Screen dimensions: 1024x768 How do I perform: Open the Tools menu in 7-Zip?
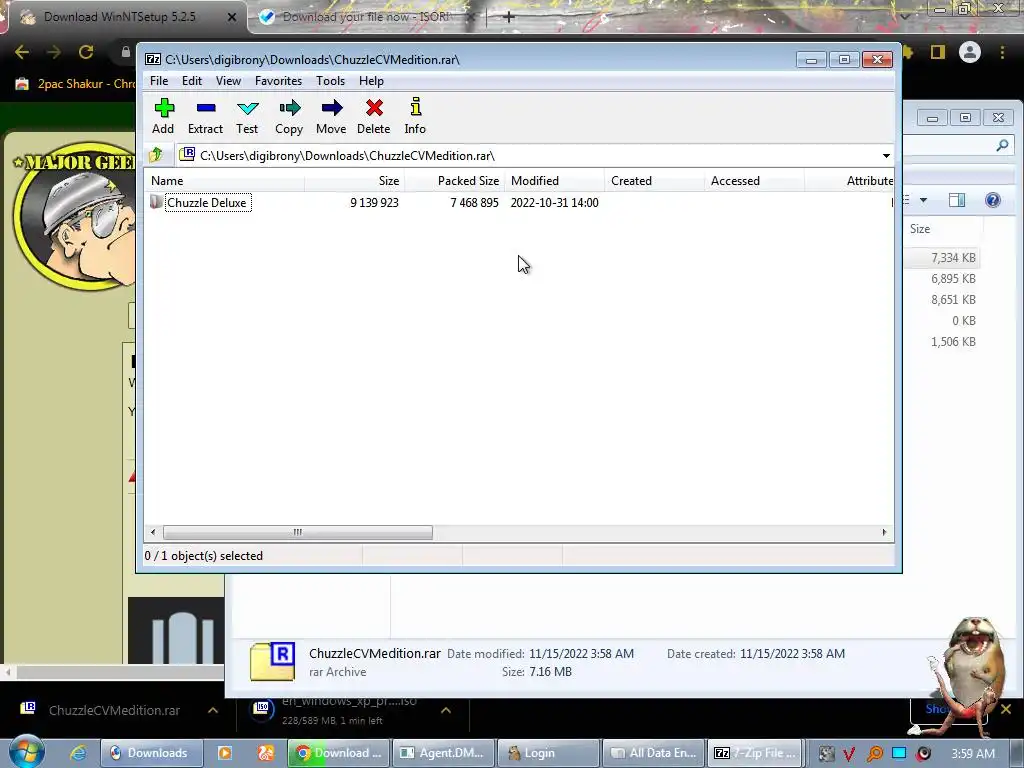tap(330, 81)
